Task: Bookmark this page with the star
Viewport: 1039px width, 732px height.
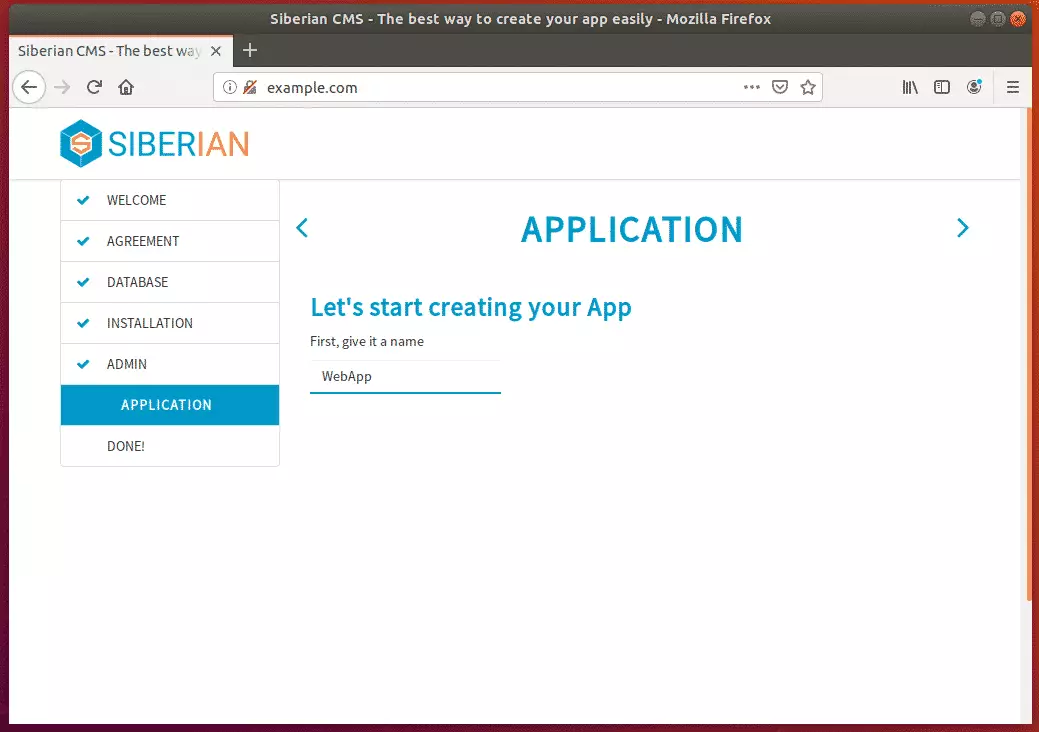Action: (x=808, y=87)
